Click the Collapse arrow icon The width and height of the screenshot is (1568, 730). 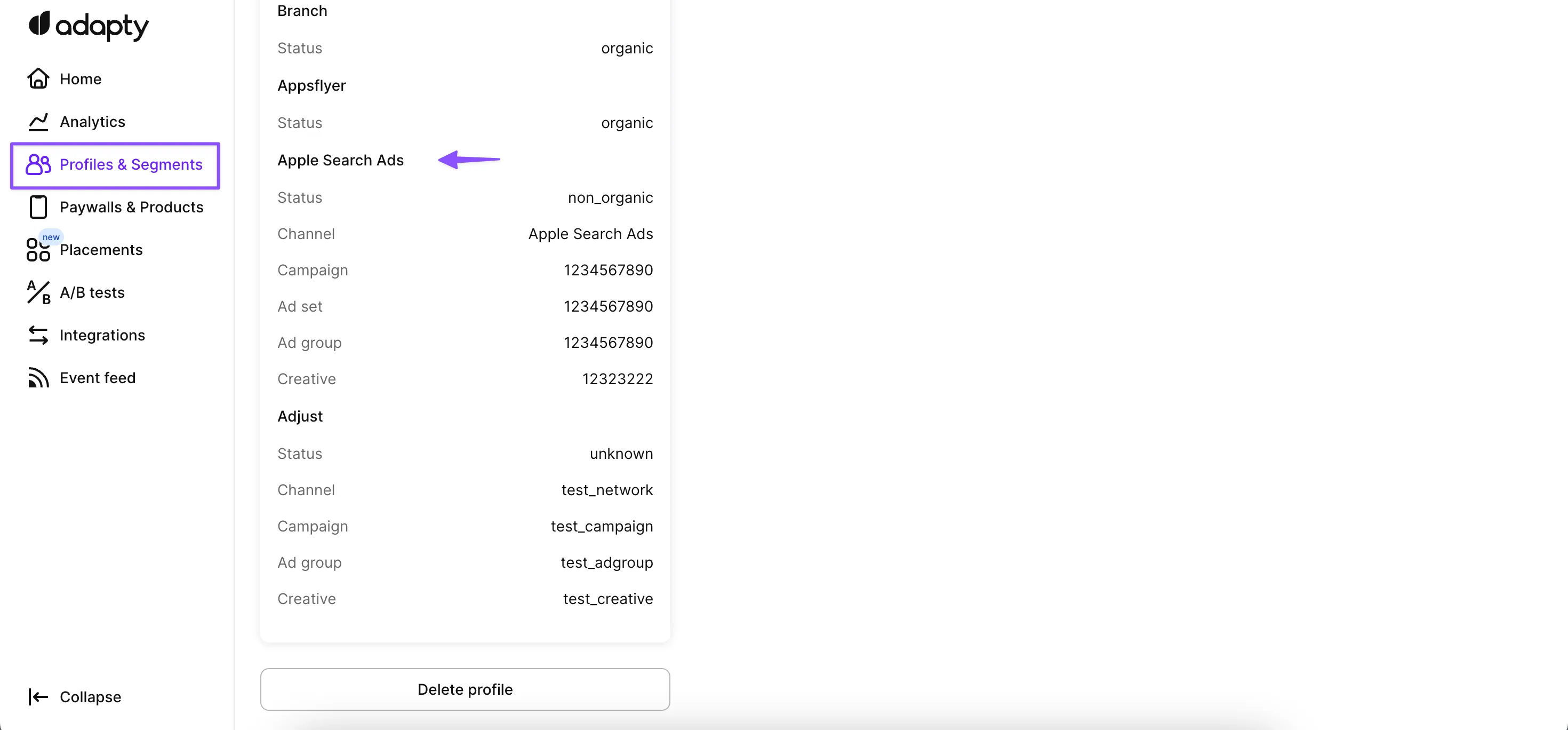pos(38,697)
